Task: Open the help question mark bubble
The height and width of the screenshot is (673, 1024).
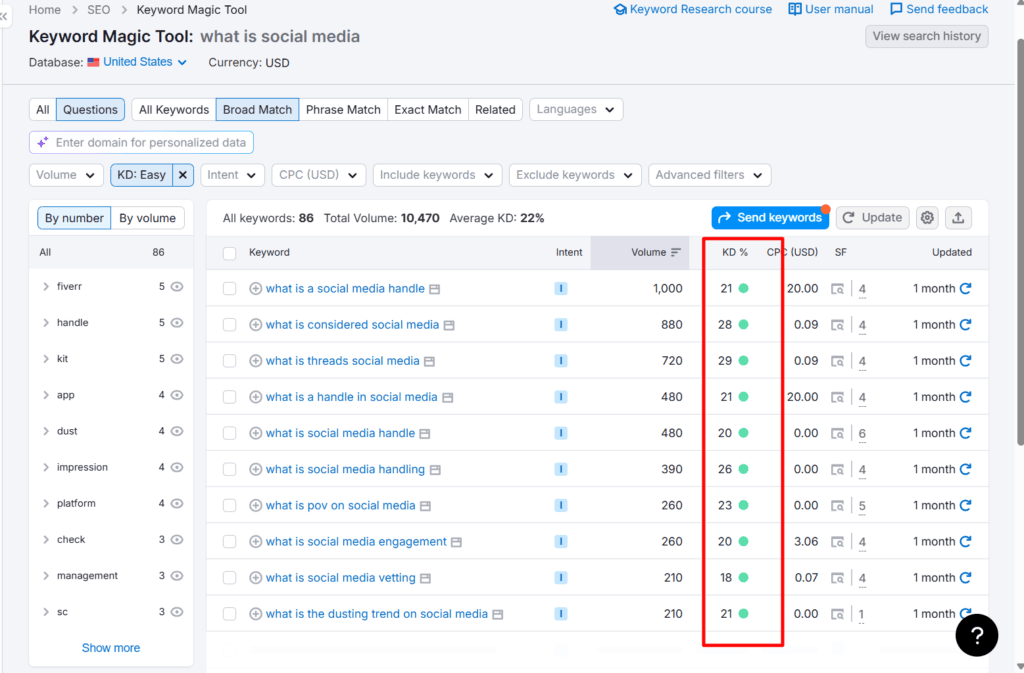Action: 976,635
